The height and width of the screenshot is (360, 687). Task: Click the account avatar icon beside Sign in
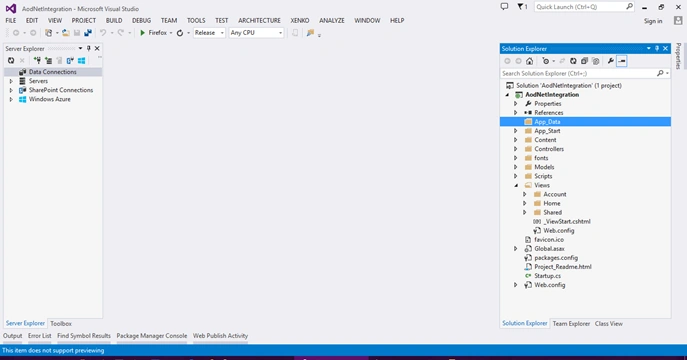coord(678,21)
